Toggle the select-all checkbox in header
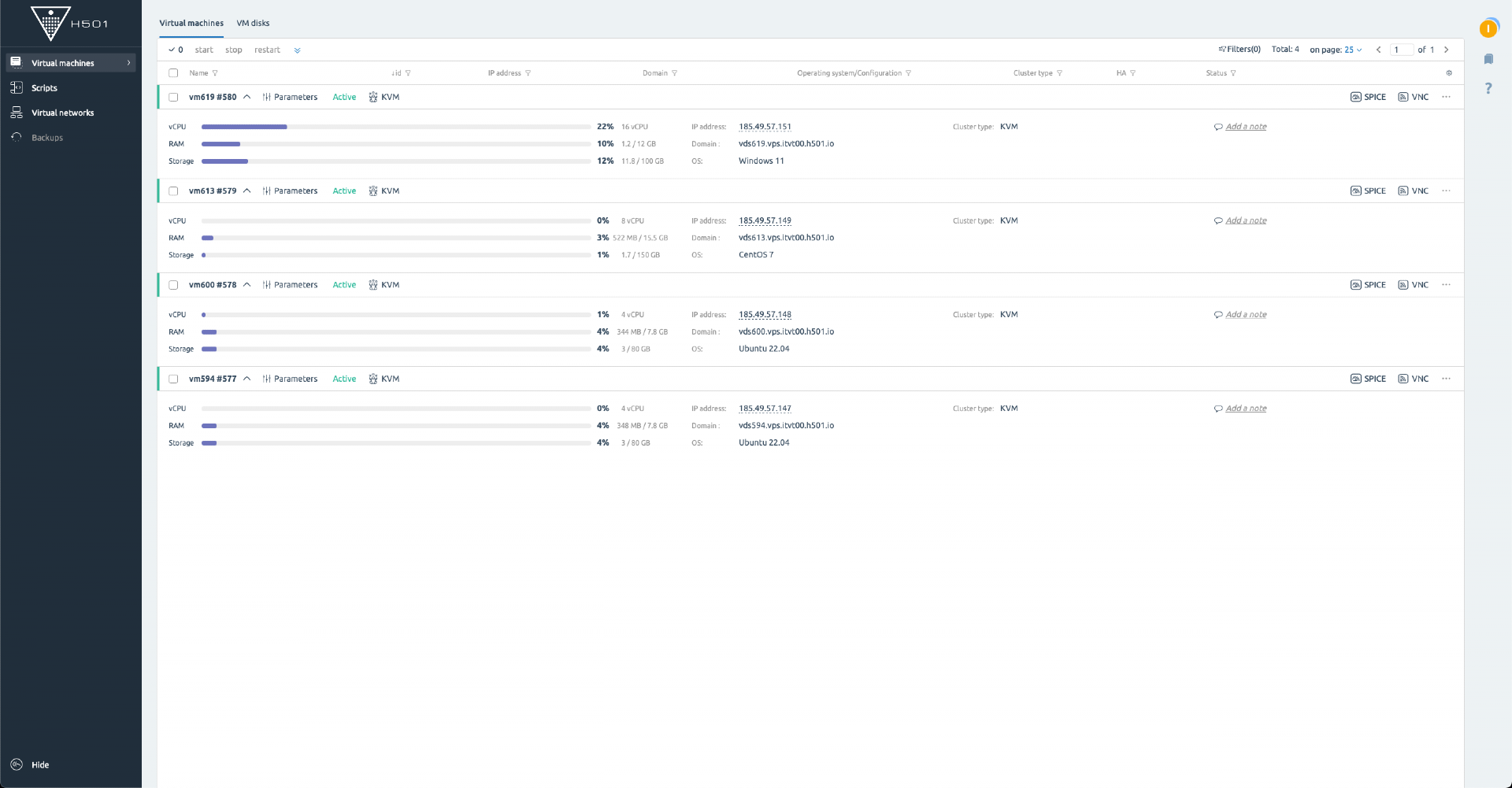The height and width of the screenshot is (788, 1512). point(173,73)
